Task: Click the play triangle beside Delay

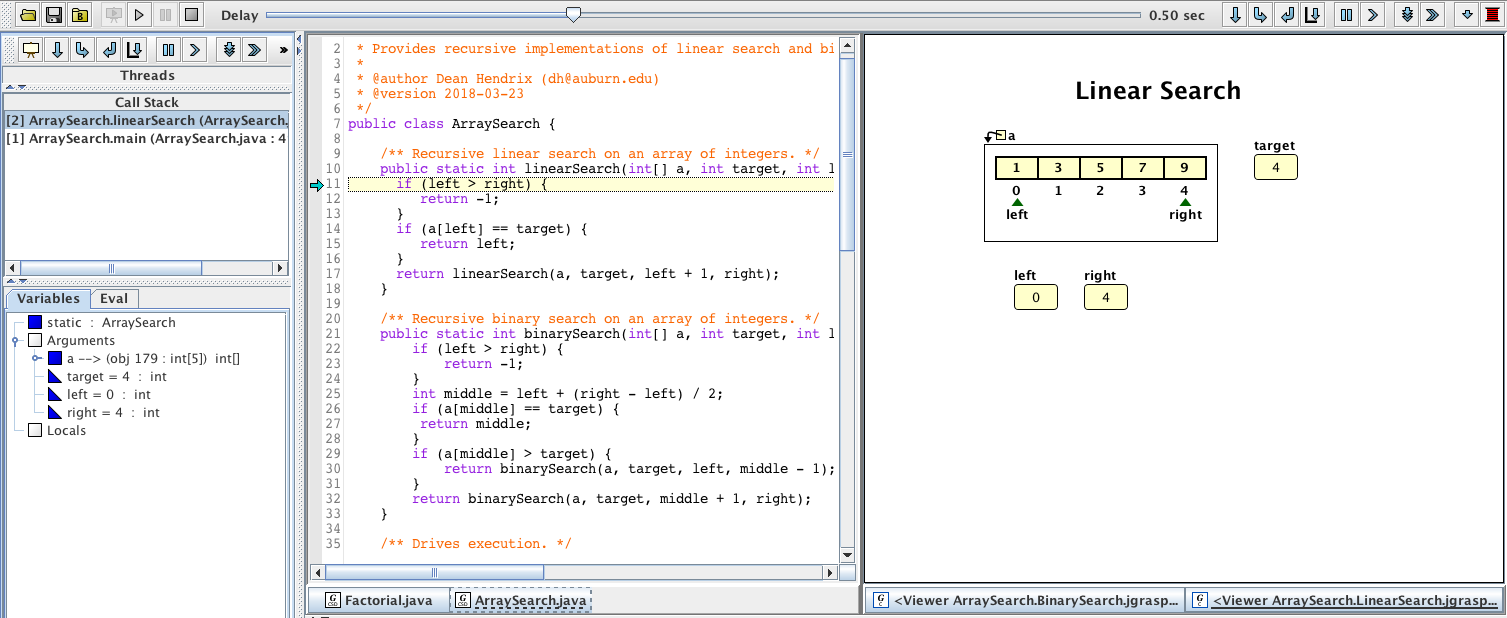Action: (140, 15)
